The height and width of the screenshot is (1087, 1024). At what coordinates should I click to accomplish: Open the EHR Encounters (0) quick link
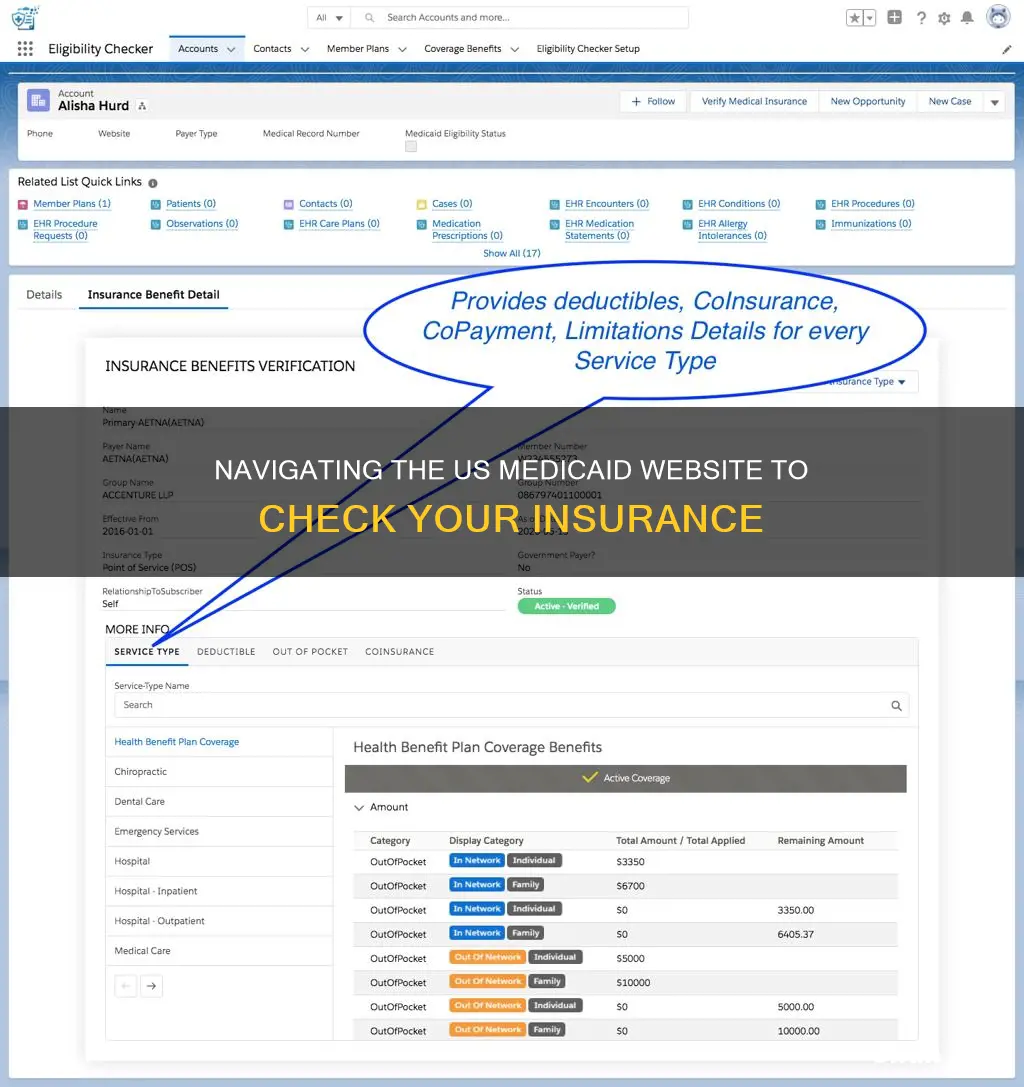tap(607, 204)
